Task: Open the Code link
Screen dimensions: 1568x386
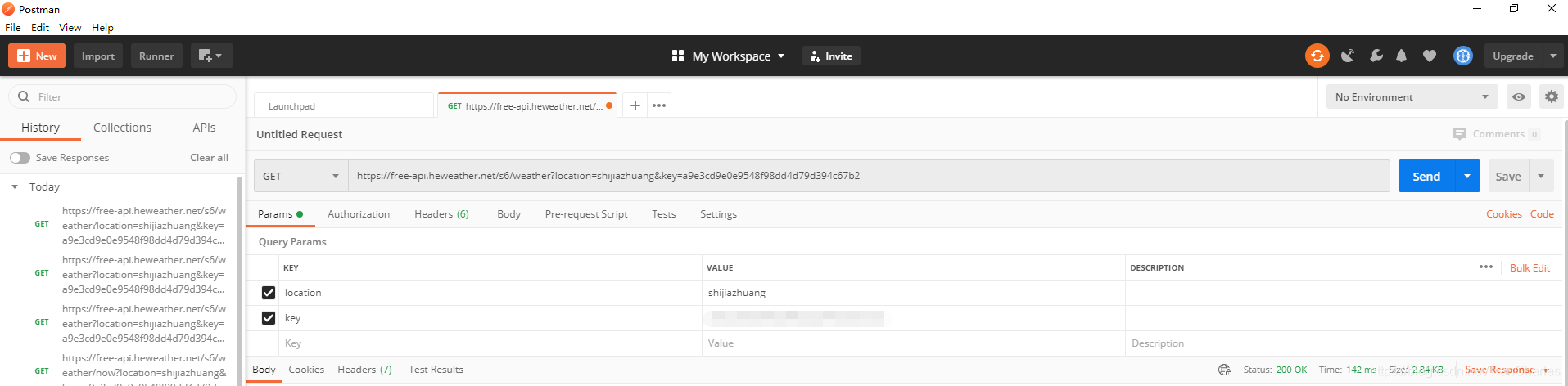Action: [x=1542, y=214]
